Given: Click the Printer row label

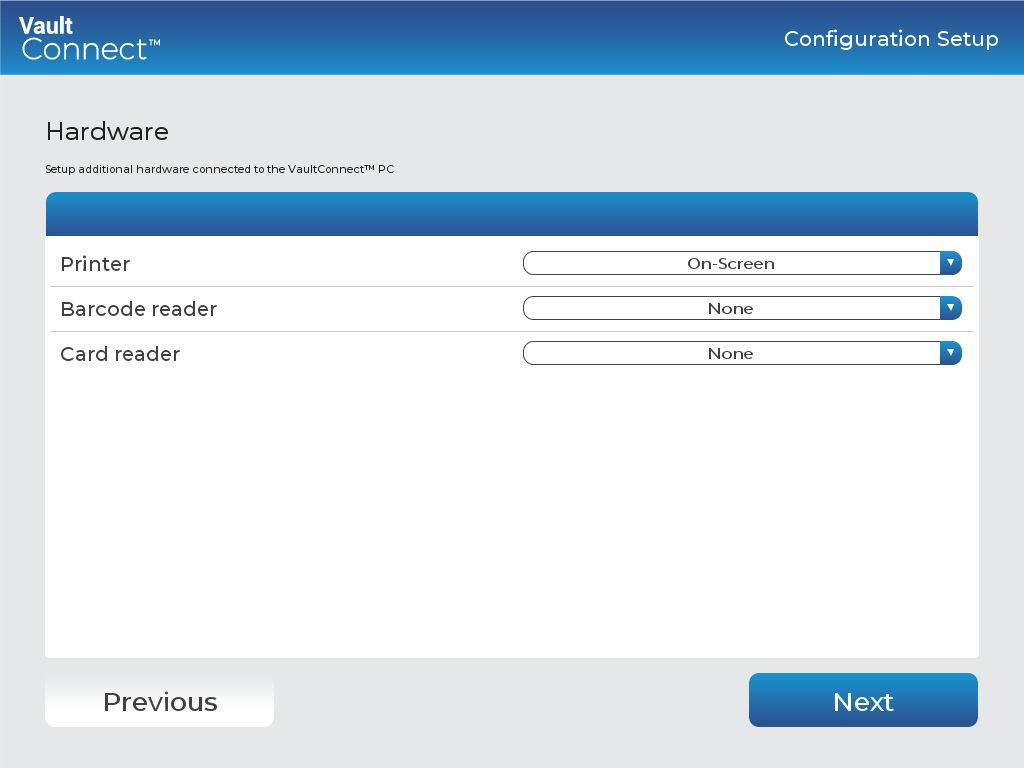Looking at the screenshot, I should click(x=95, y=264).
